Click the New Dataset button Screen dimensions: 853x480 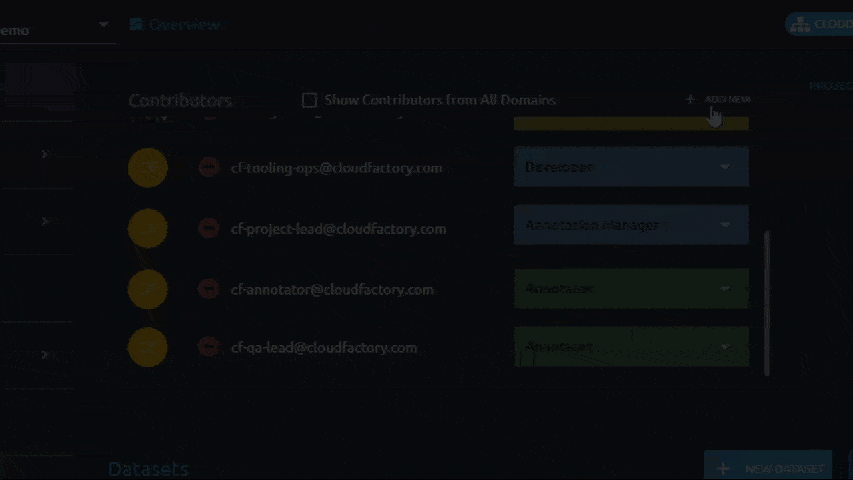pos(768,467)
